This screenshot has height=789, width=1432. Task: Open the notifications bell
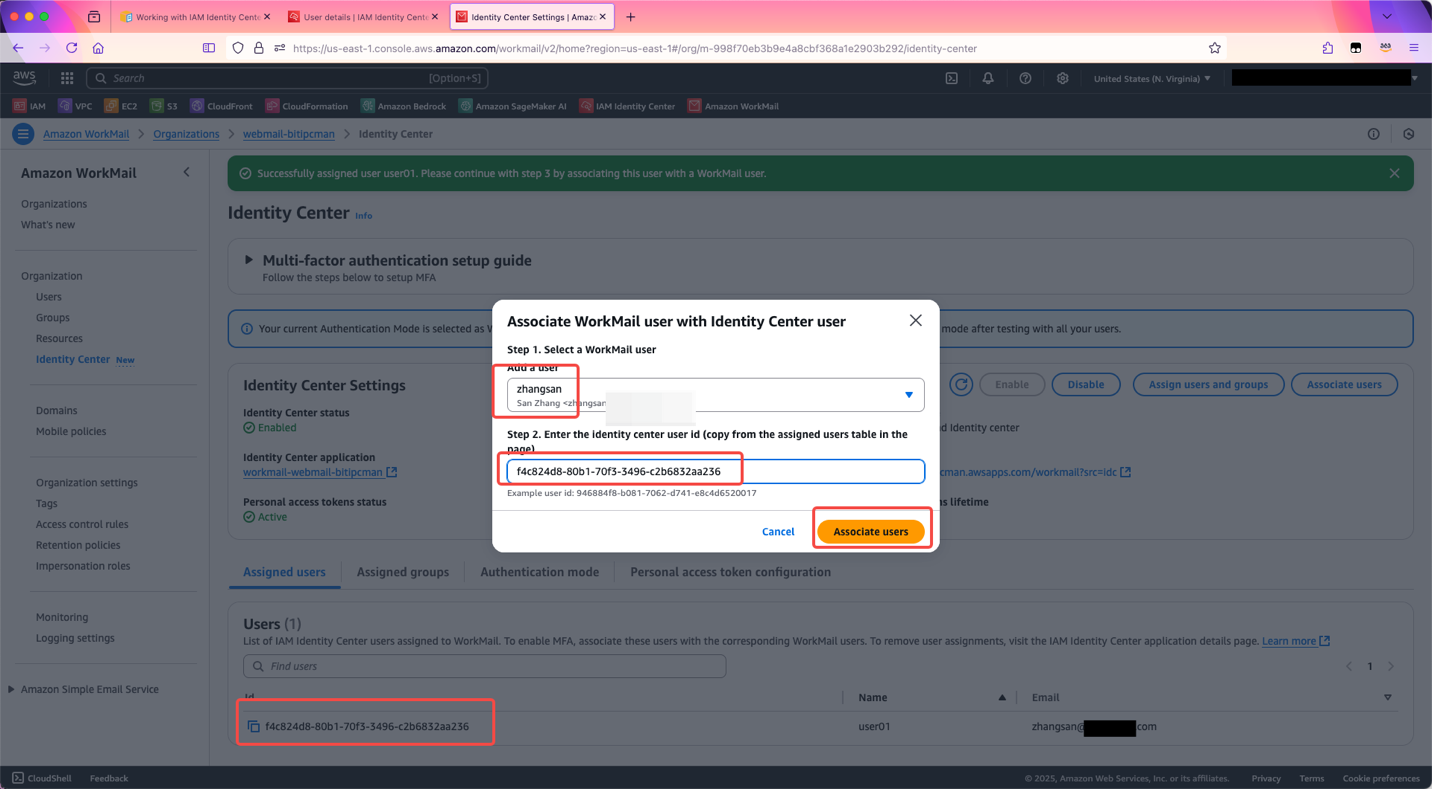click(x=988, y=78)
